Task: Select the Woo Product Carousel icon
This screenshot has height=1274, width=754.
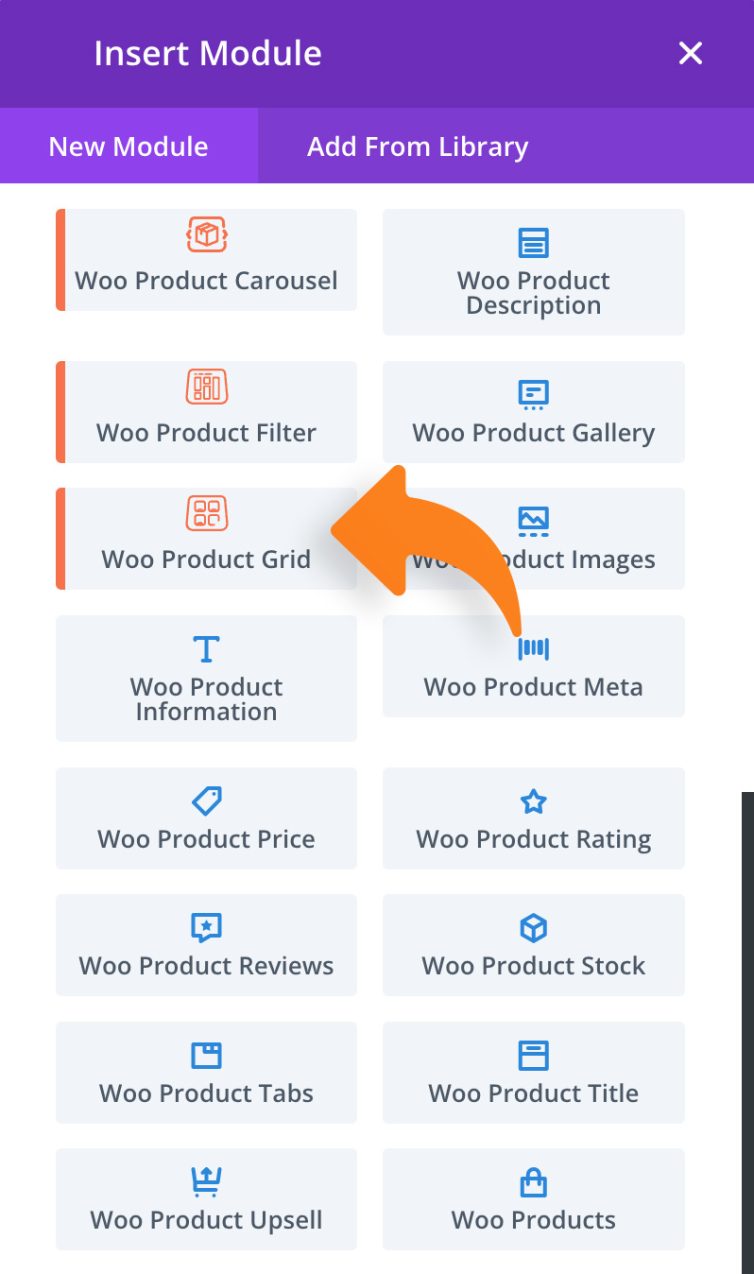Action: point(206,235)
